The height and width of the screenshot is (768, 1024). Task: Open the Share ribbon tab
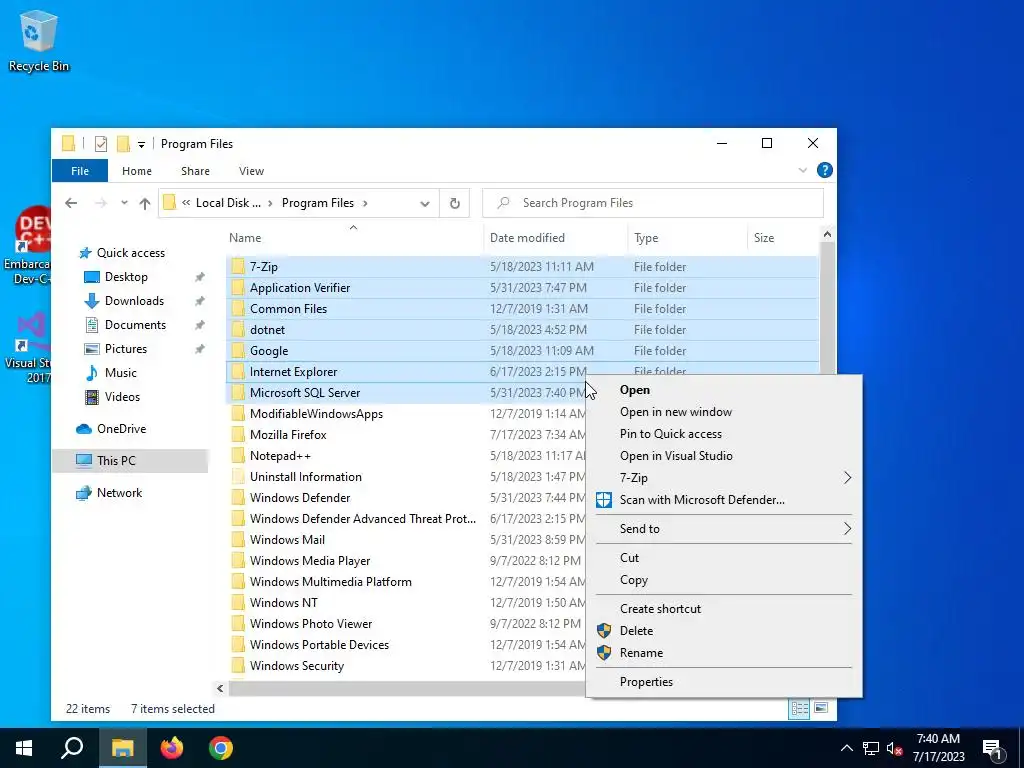195,171
